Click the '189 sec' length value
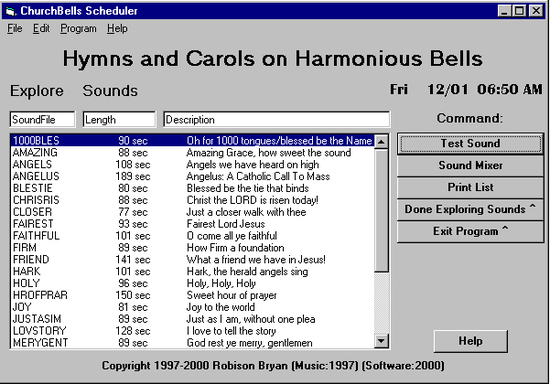550x384 pixels. tap(133, 176)
